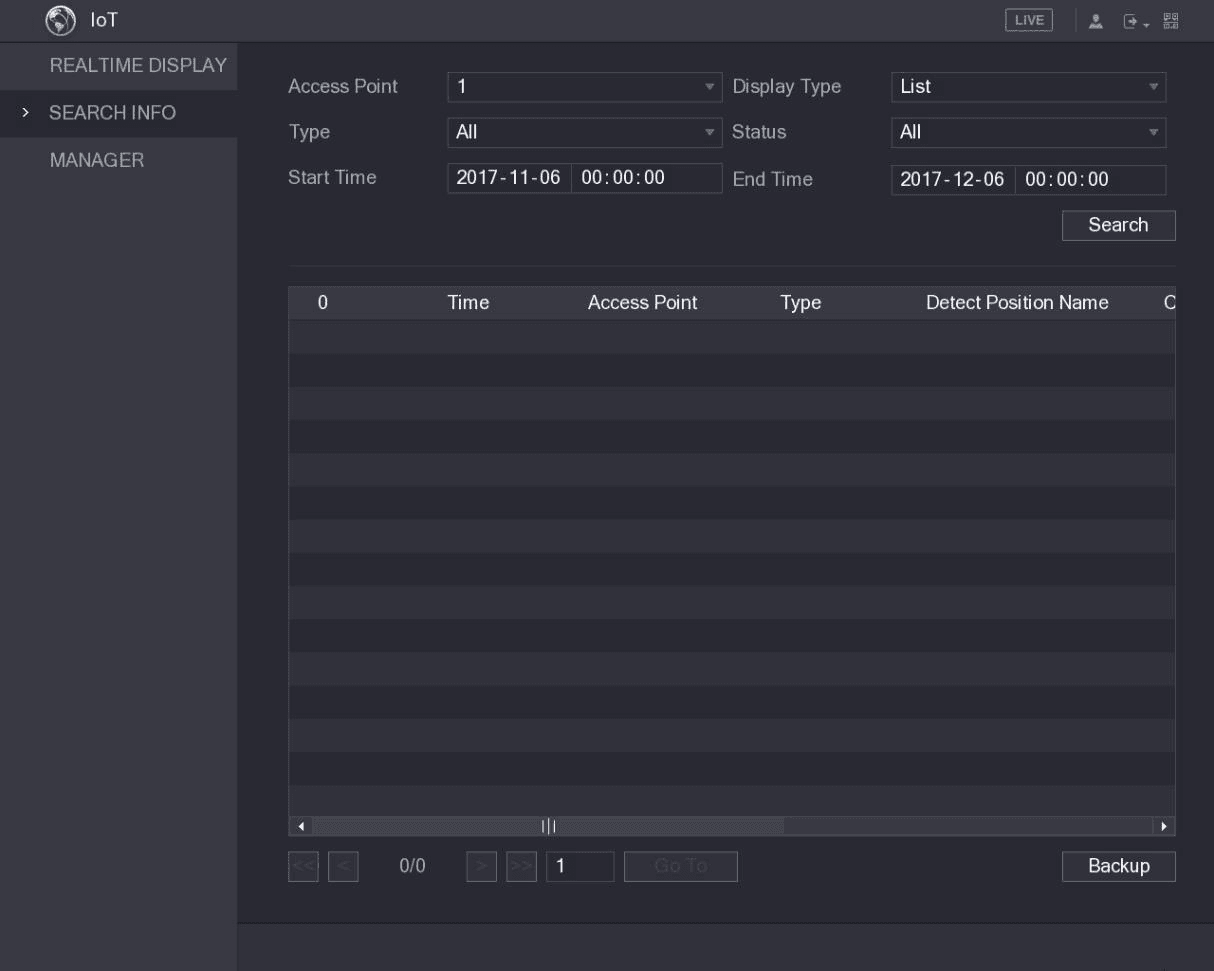The width and height of the screenshot is (1214, 971).
Task: Click the horizontal scrollbar thumb
Action: pyautogui.click(x=548, y=826)
